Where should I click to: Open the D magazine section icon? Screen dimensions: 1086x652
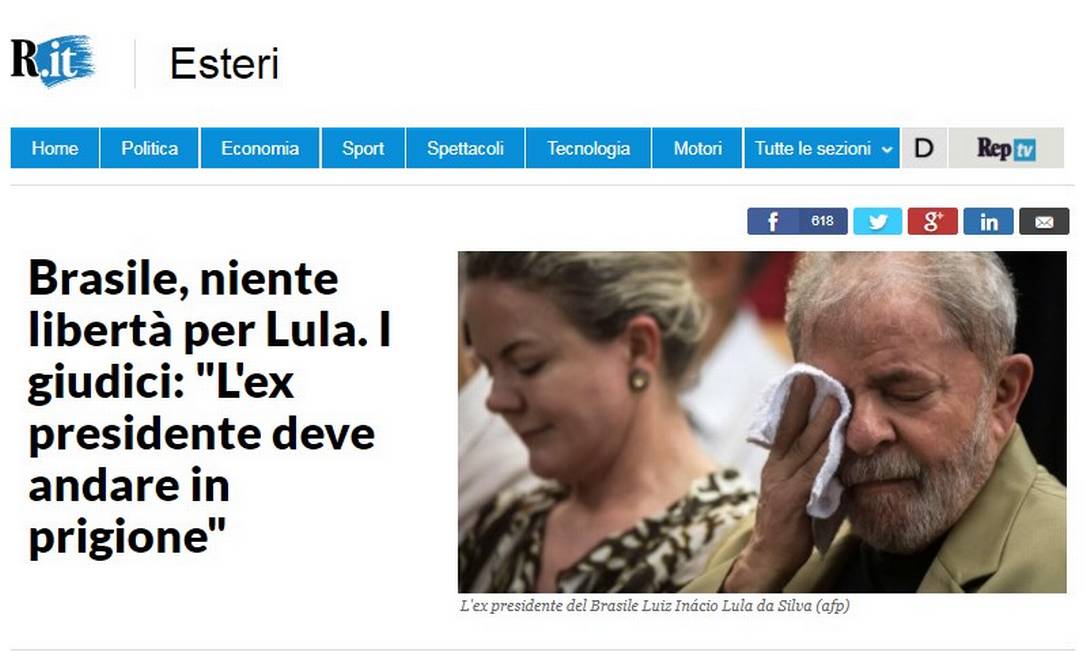(x=924, y=148)
